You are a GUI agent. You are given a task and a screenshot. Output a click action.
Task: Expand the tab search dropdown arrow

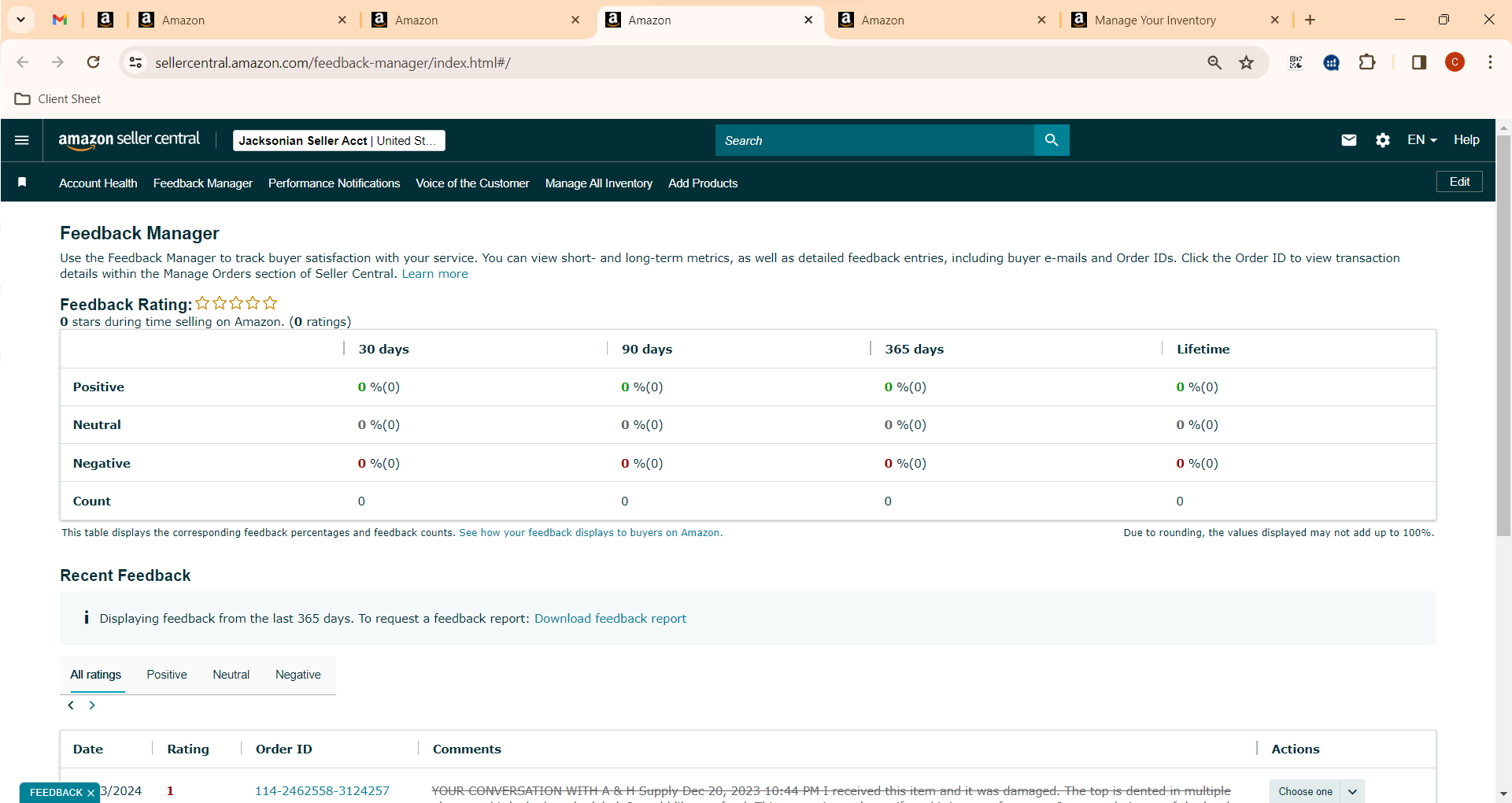pos(21,20)
